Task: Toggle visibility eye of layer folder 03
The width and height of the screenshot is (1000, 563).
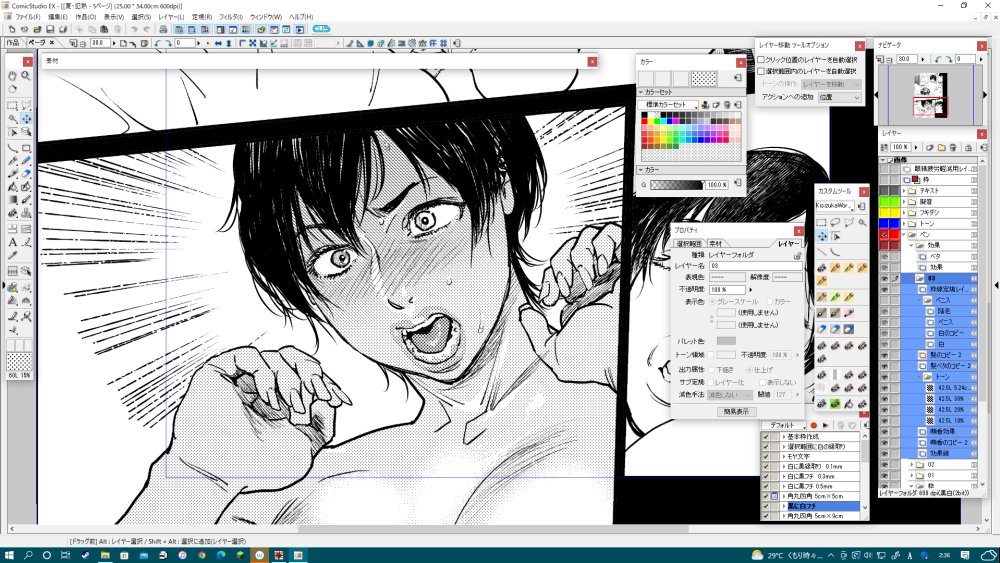Action: [885, 279]
